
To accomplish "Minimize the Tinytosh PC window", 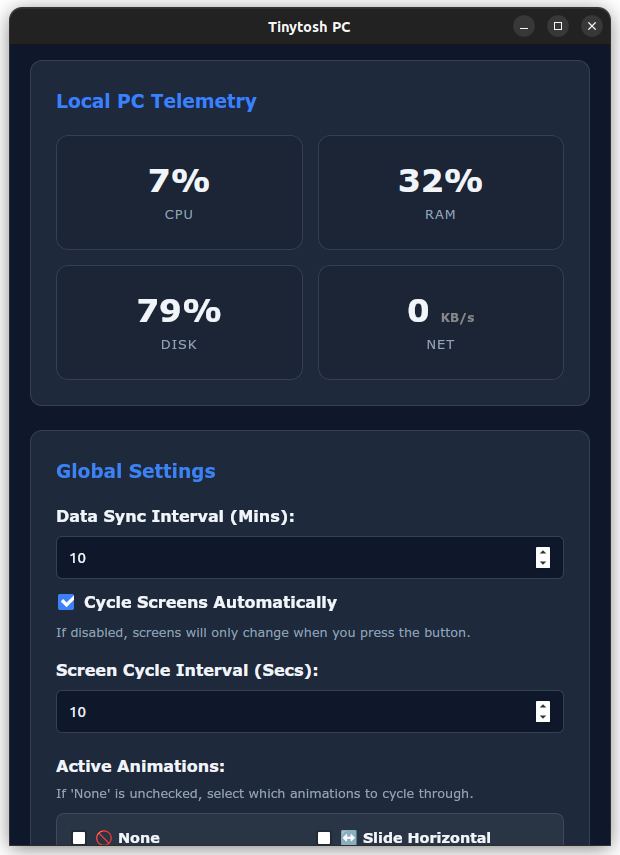I will (523, 26).
